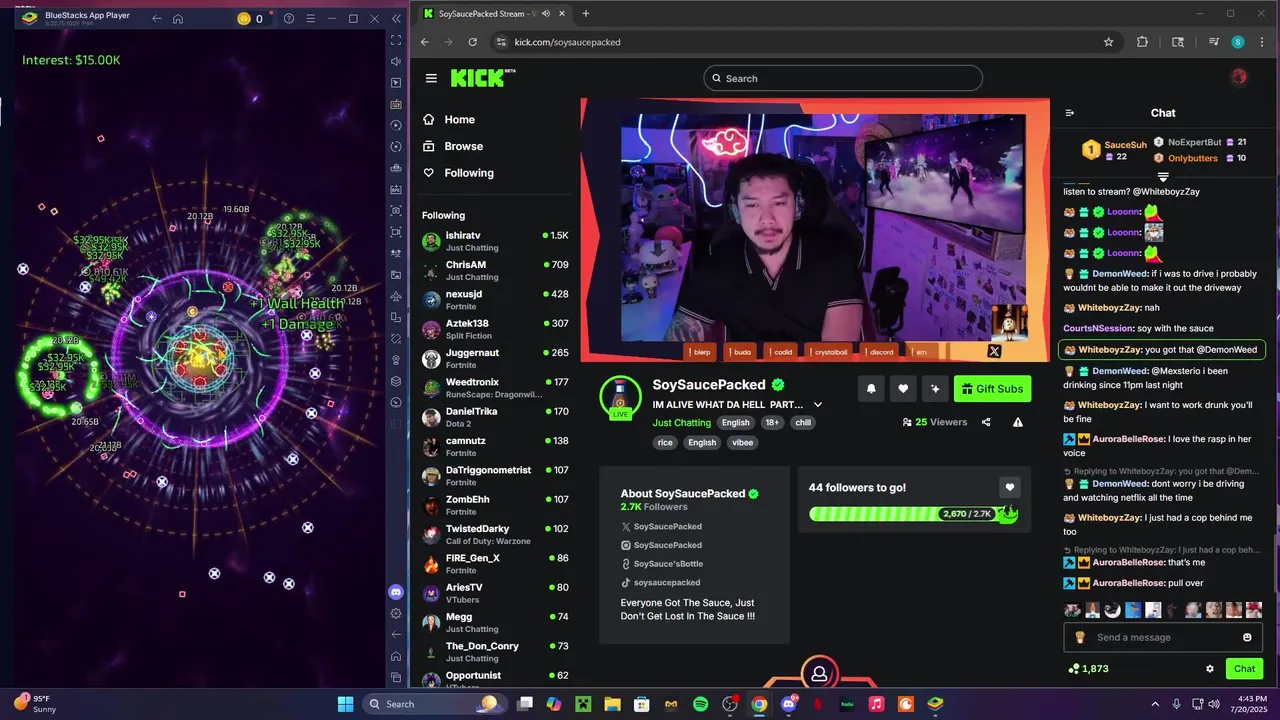Viewport: 1280px width, 720px height.
Task: Click the heart icon in the followers goal
Action: pyautogui.click(x=1009, y=488)
